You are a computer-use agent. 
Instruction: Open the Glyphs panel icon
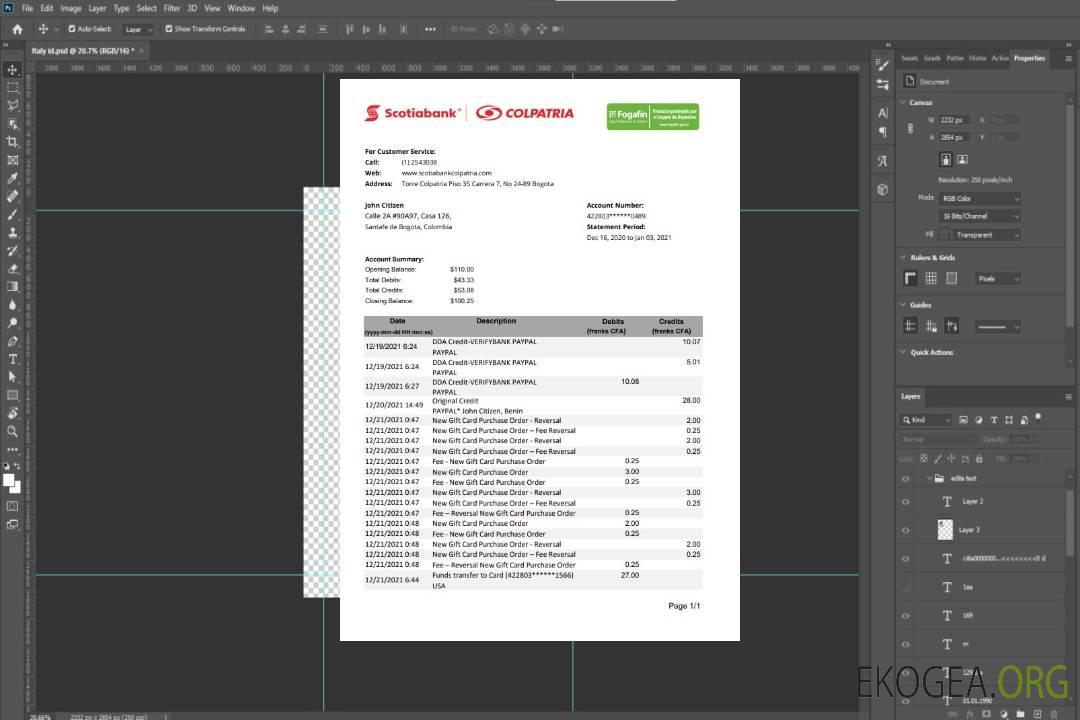click(x=883, y=161)
